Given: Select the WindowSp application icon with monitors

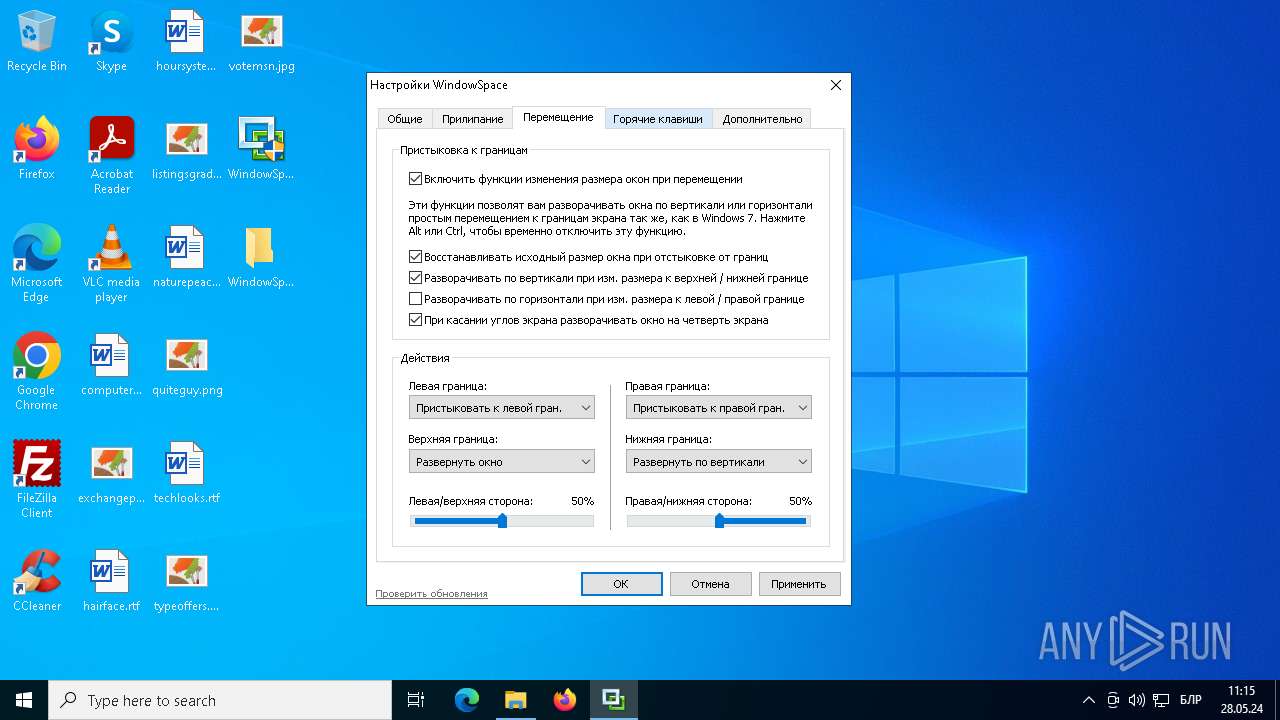Looking at the screenshot, I should pos(261,150).
